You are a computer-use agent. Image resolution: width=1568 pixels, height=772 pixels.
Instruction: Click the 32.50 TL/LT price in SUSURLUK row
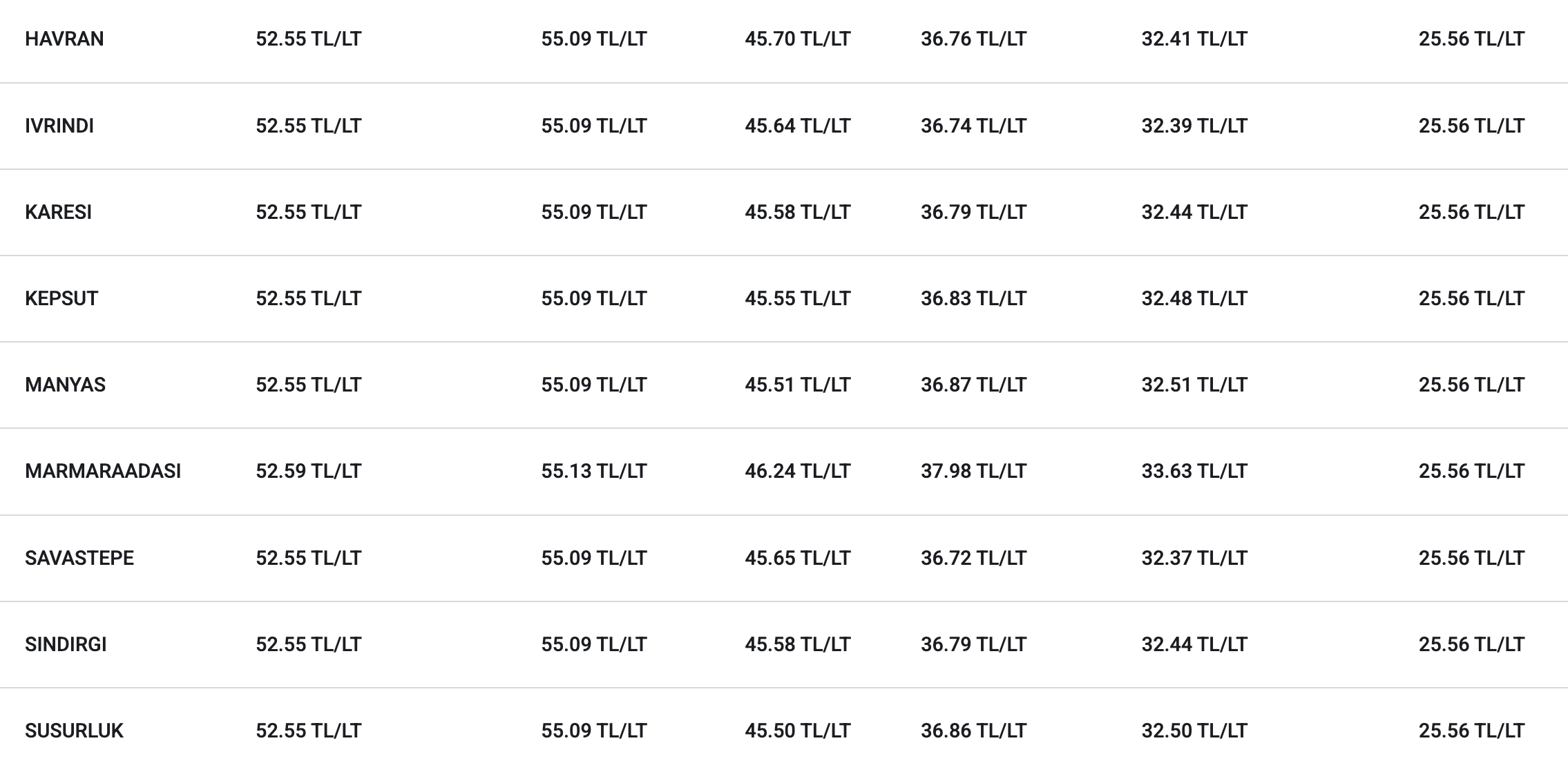pyautogui.click(x=1194, y=731)
